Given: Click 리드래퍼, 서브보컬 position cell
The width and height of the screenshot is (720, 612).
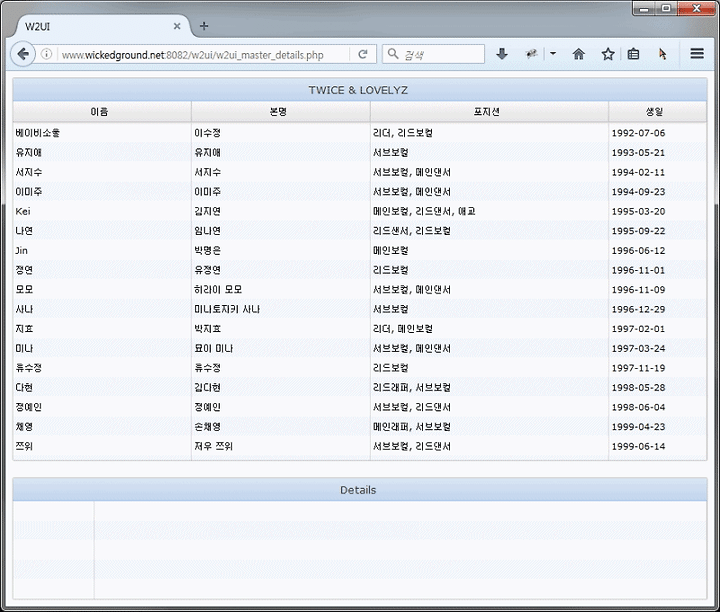Looking at the screenshot, I should coord(489,387).
